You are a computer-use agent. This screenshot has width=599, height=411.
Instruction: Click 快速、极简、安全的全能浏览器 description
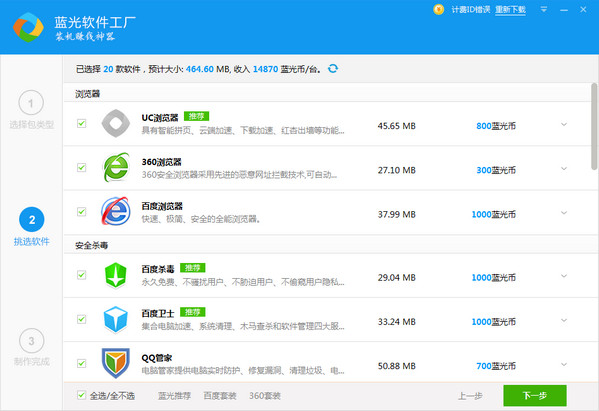point(201,219)
